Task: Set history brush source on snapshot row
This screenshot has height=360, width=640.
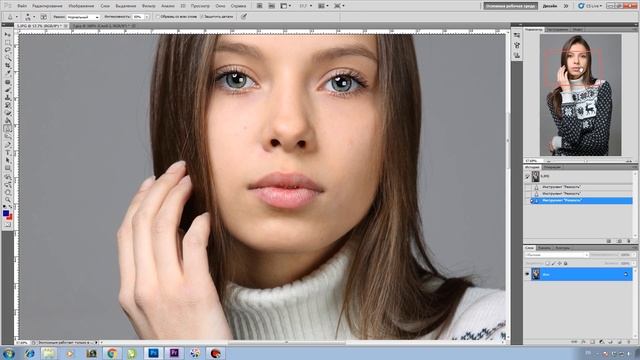Action: 527,176
